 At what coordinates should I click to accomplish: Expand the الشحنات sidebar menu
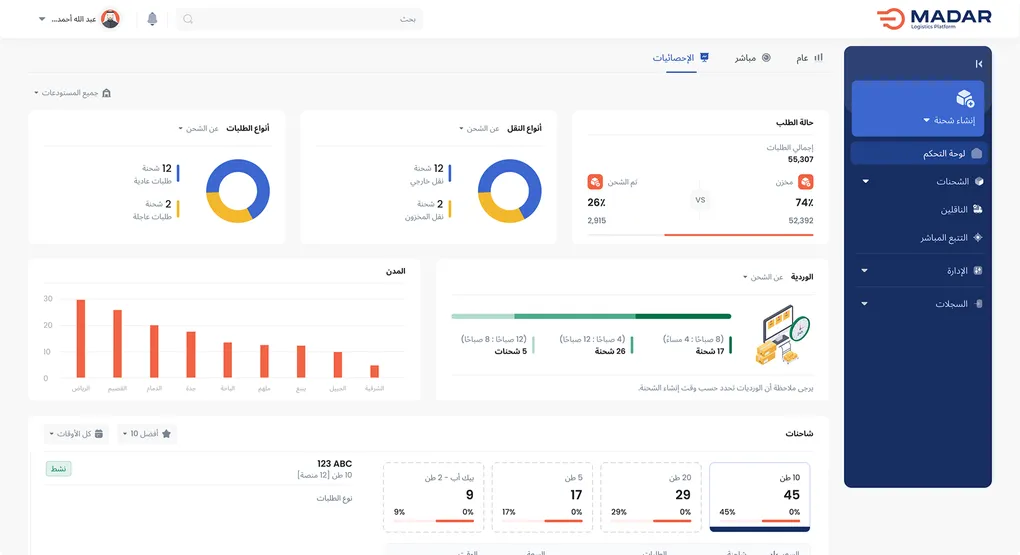tap(918, 182)
